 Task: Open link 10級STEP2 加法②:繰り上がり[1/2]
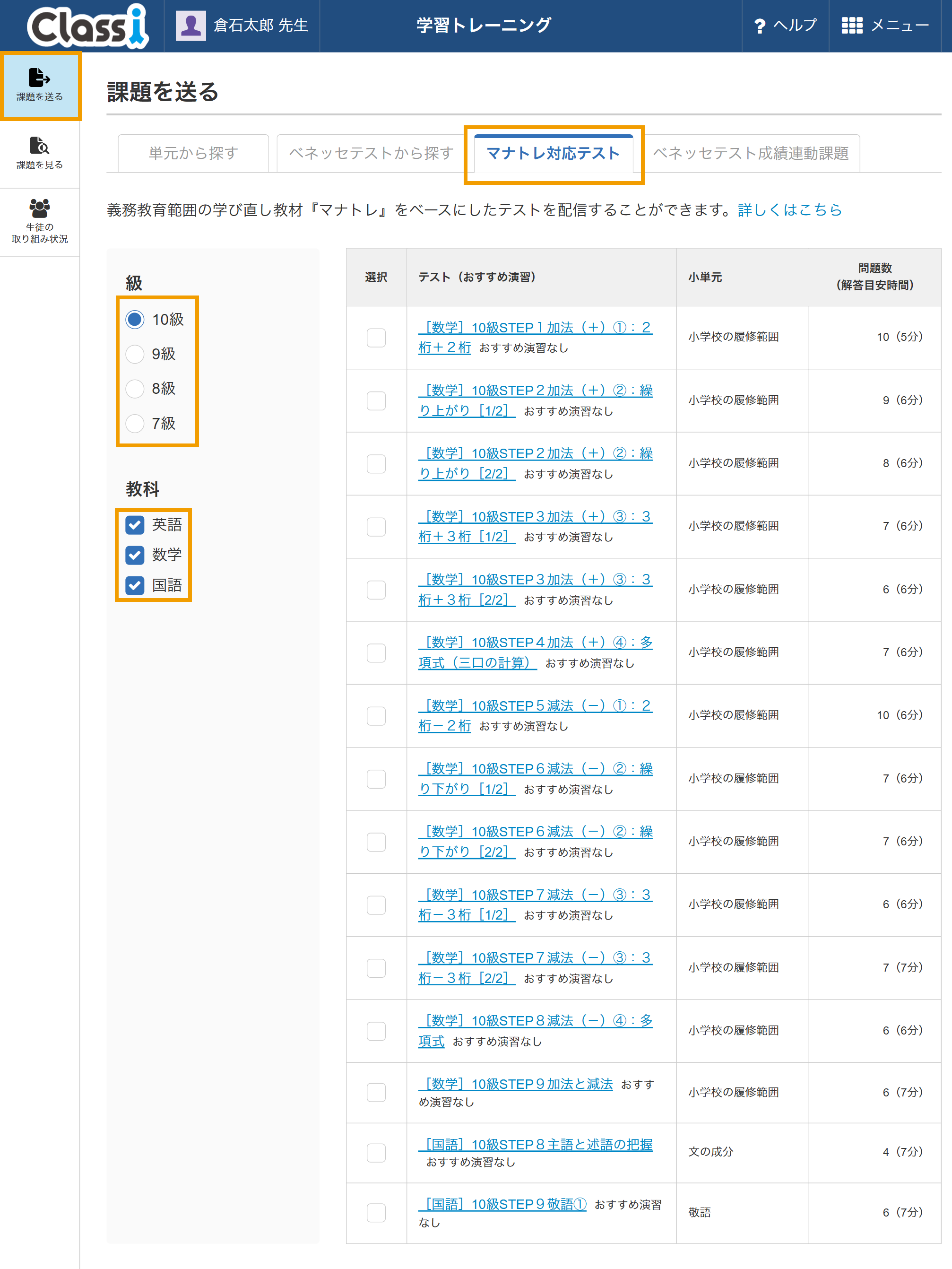[535, 400]
